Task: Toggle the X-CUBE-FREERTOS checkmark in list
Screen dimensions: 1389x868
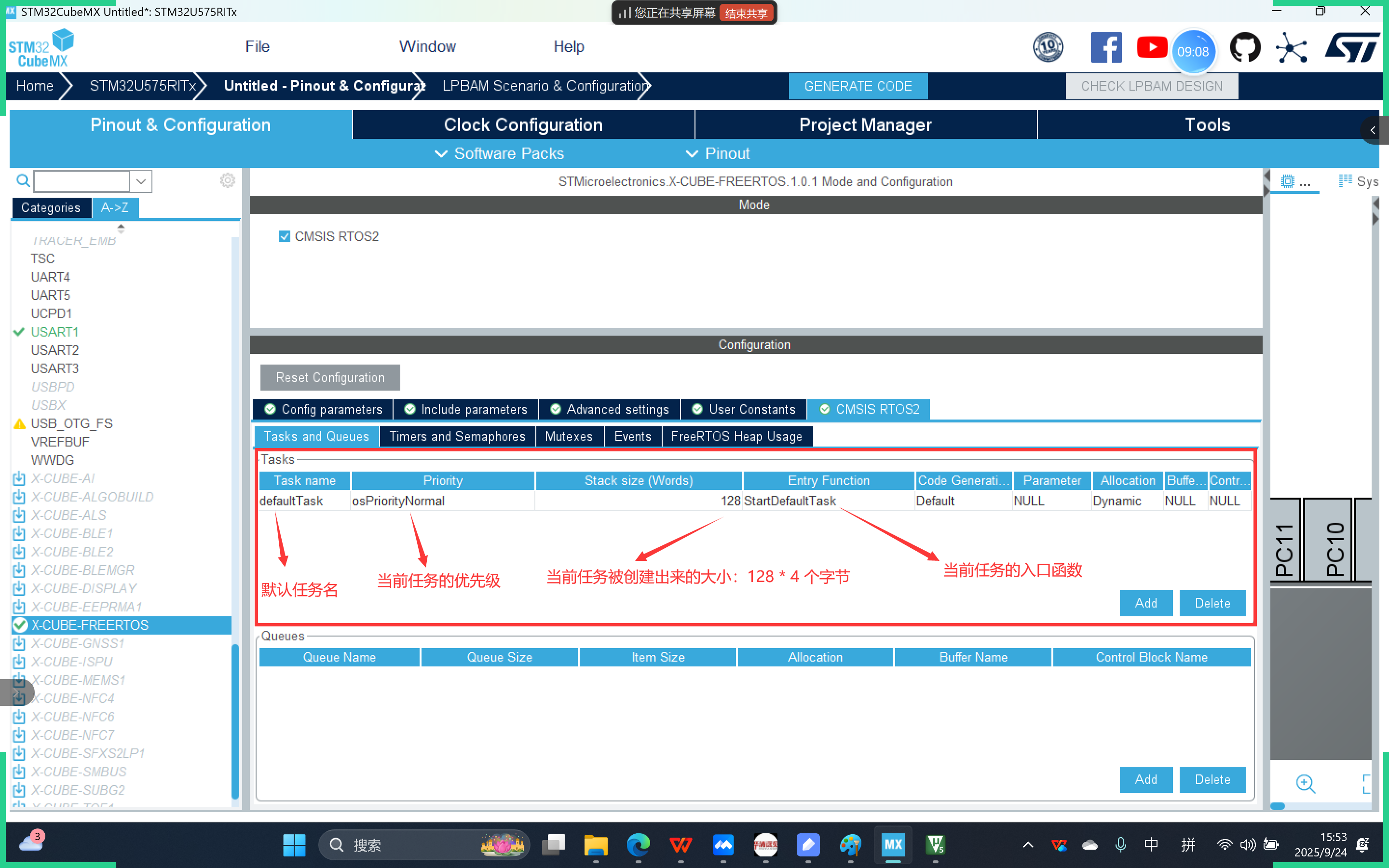Action: point(20,625)
